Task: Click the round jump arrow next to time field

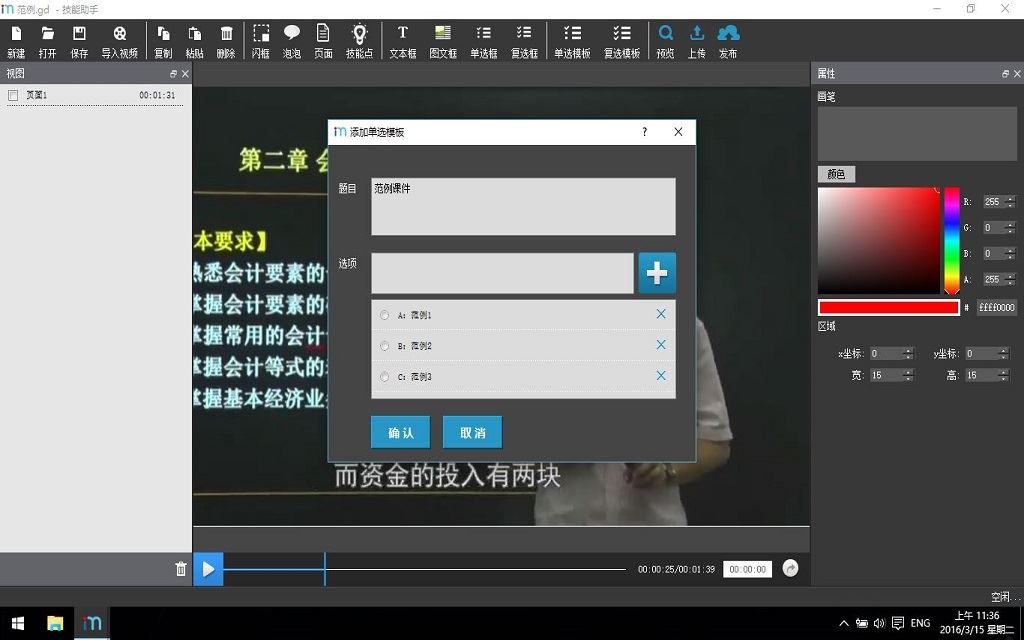Action: click(x=790, y=568)
